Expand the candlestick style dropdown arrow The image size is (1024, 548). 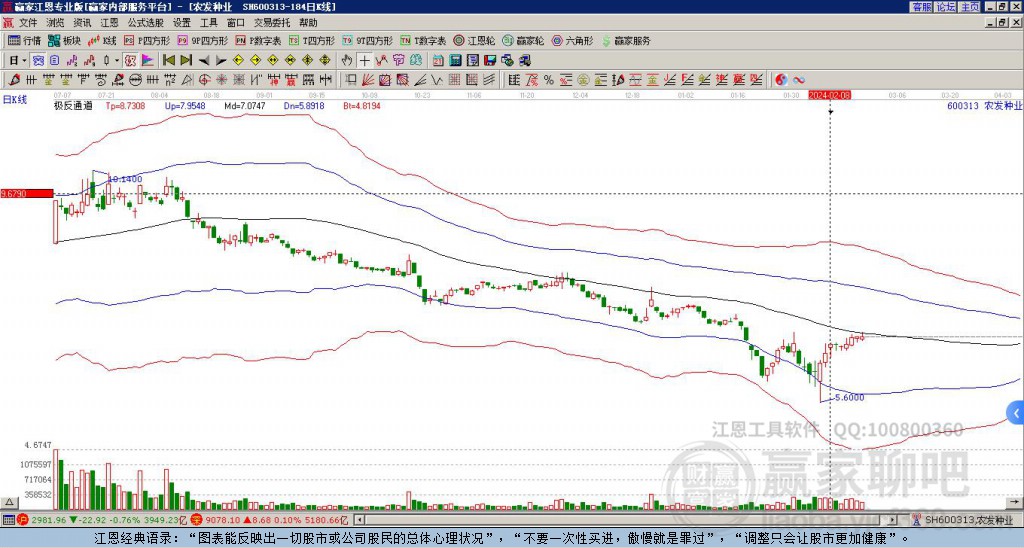117,61
